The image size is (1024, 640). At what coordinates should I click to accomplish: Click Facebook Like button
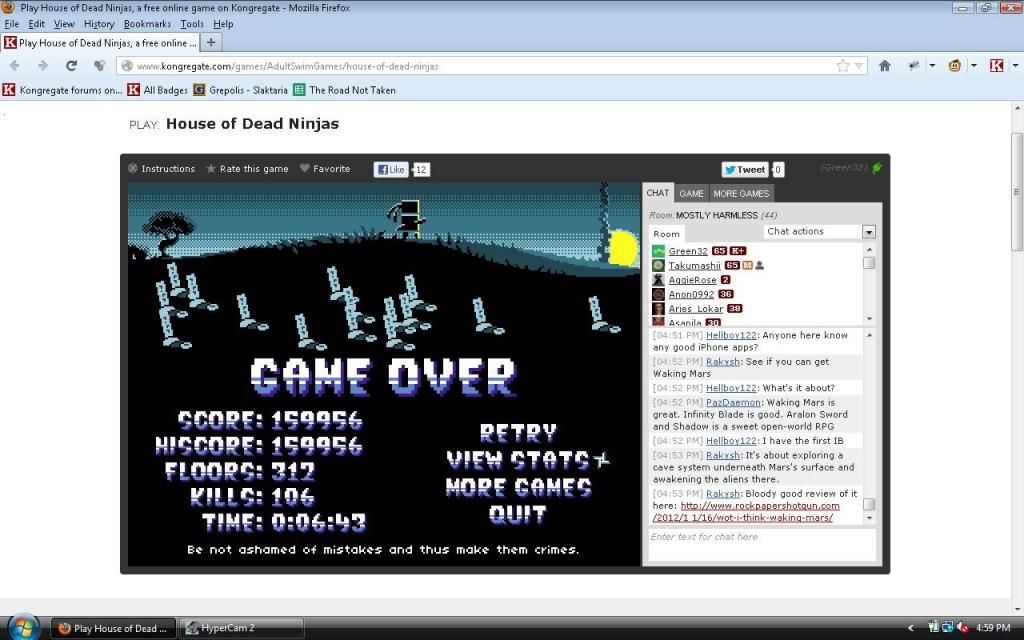point(391,169)
